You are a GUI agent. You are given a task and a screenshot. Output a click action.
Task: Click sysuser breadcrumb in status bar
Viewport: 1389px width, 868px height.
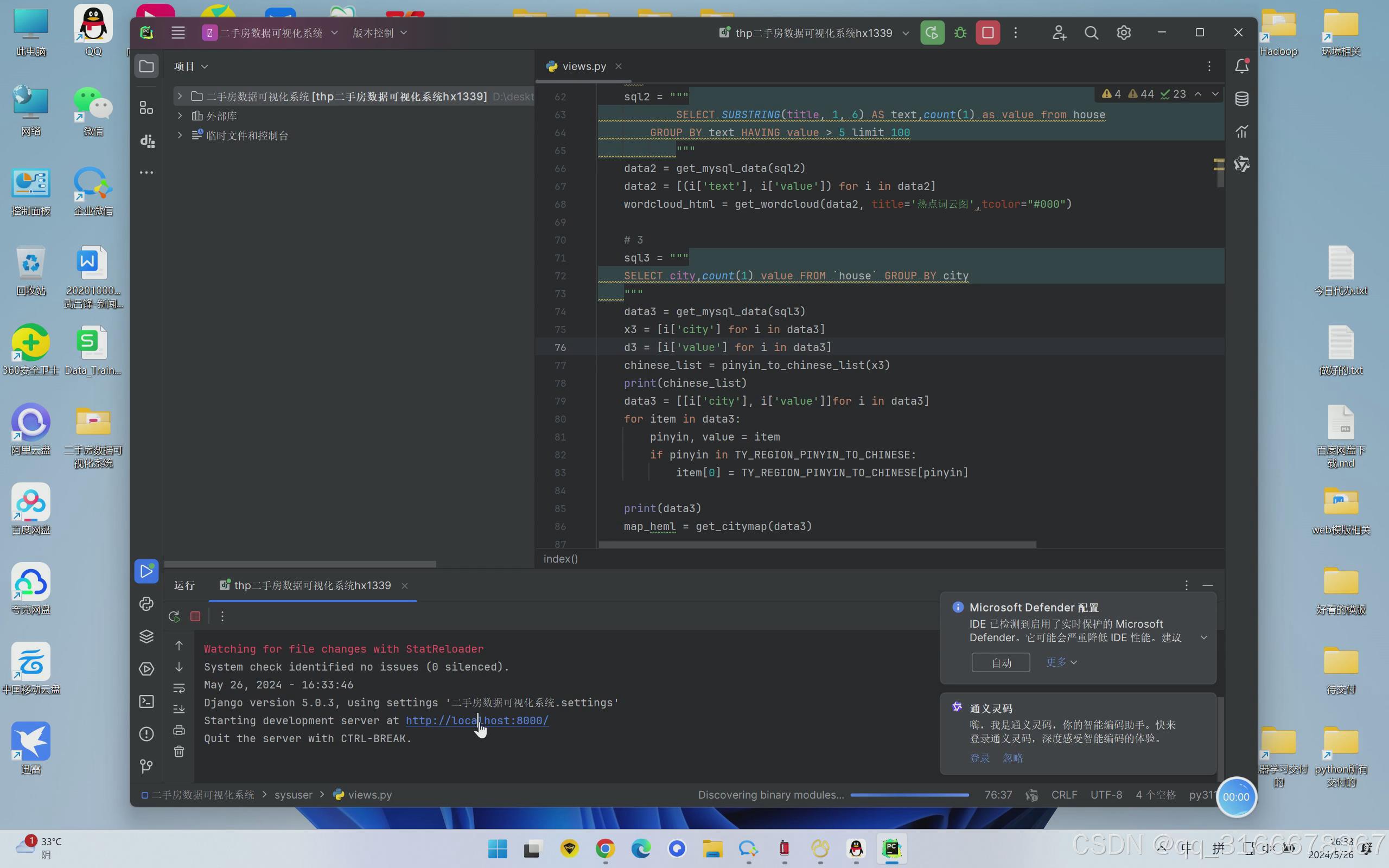pos(294,795)
